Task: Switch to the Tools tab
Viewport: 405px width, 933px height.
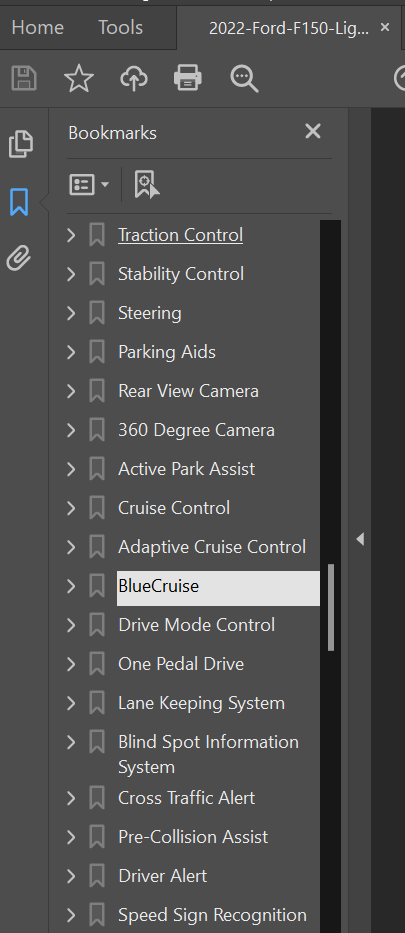Action: [x=121, y=27]
